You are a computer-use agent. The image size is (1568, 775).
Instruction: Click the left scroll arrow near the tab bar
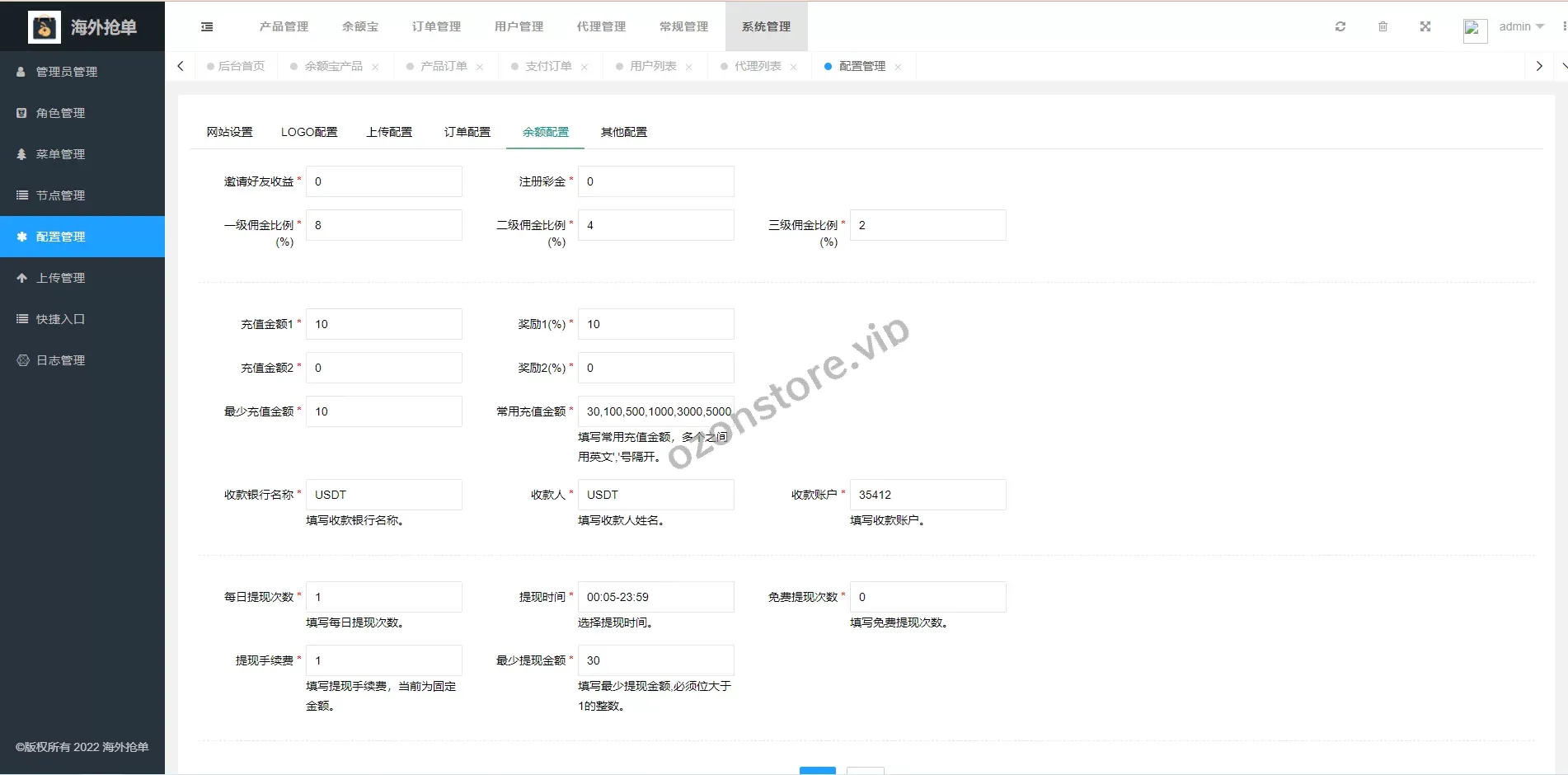pyautogui.click(x=180, y=66)
